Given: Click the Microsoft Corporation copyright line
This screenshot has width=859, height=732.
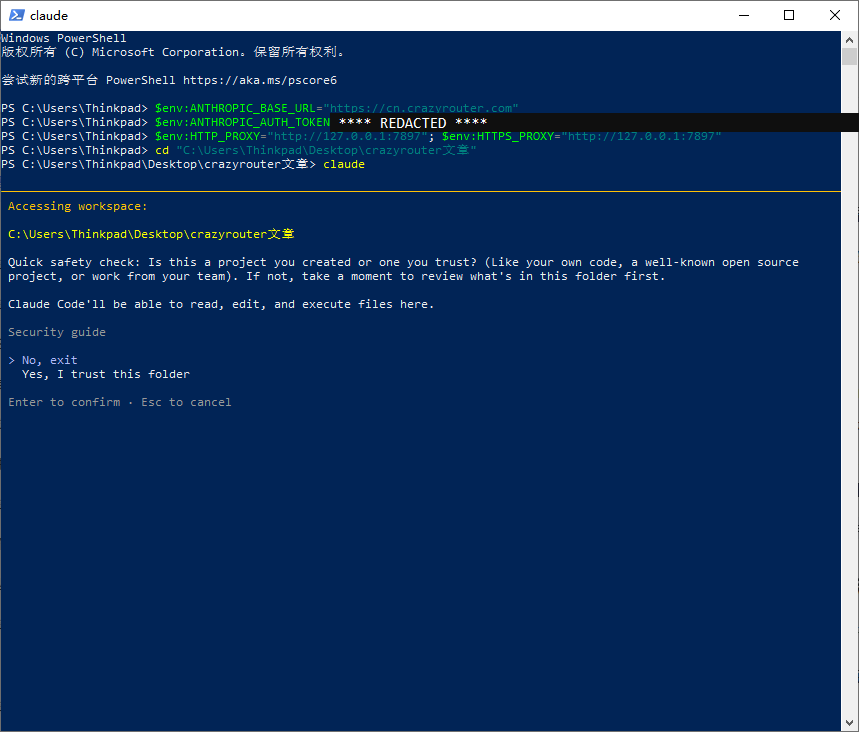Looking at the screenshot, I should [x=173, y=52].
